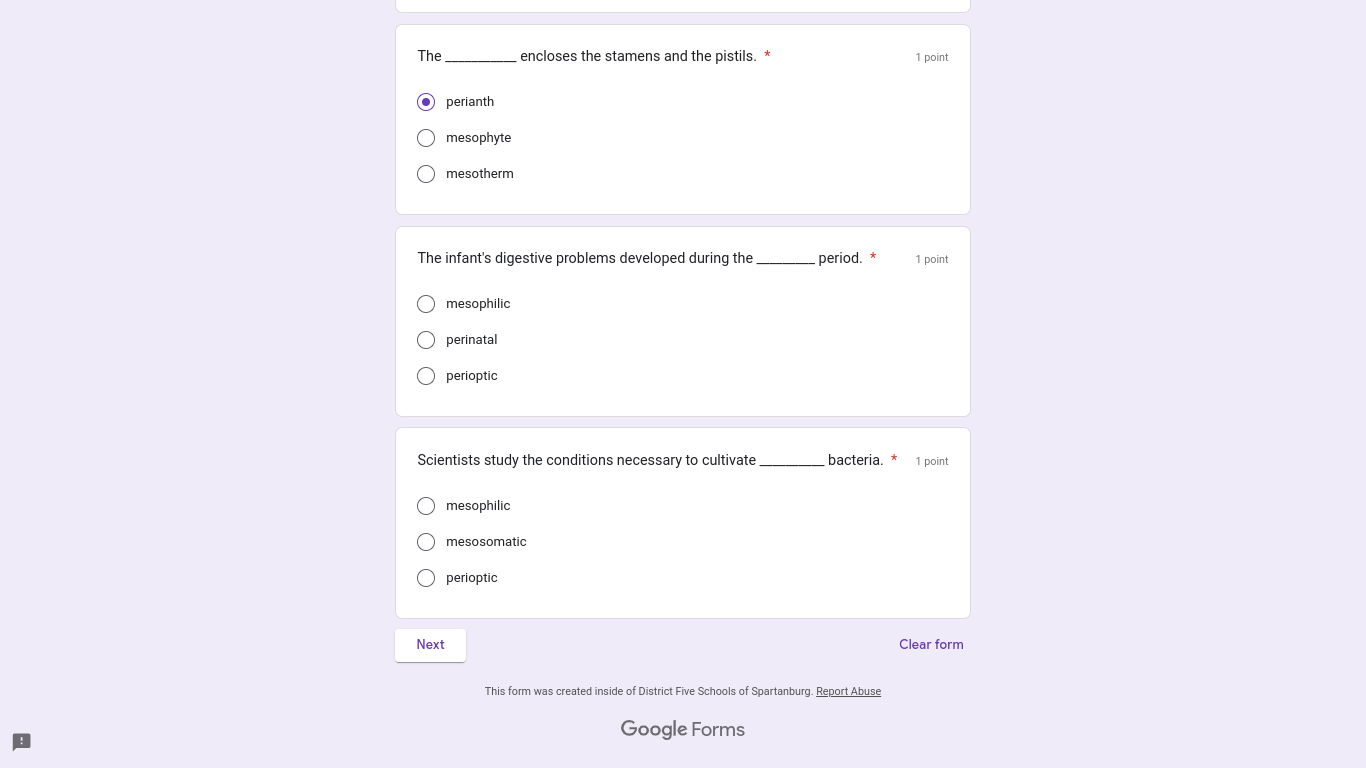Choose mesophilic for the bacteria question
The height and width of the screenshot is (768, 1366).
pos(426,506)
